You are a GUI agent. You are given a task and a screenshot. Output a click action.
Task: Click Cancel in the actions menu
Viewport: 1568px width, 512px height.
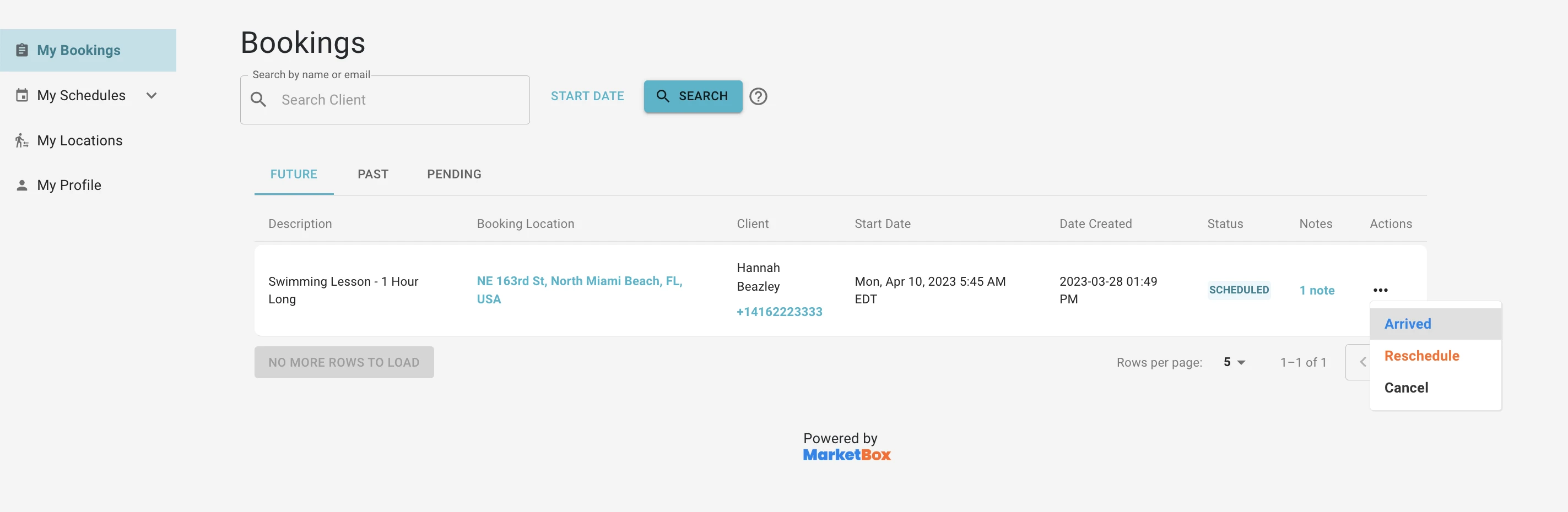coord(1406,388)
